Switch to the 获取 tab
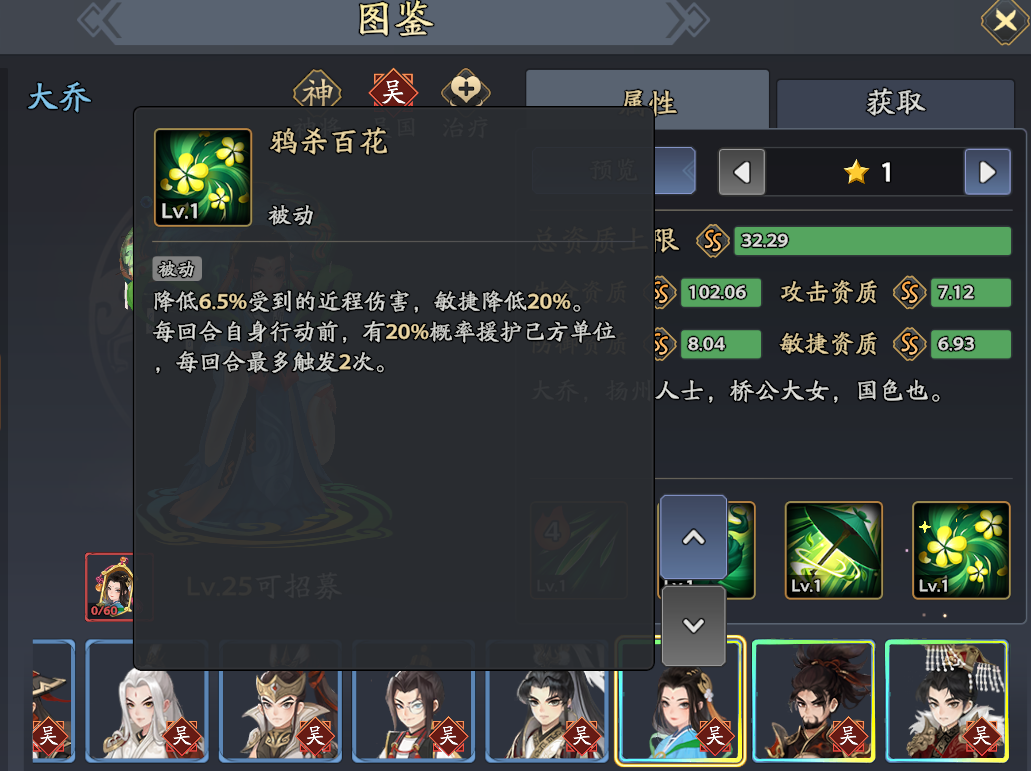 pos(895,103)
